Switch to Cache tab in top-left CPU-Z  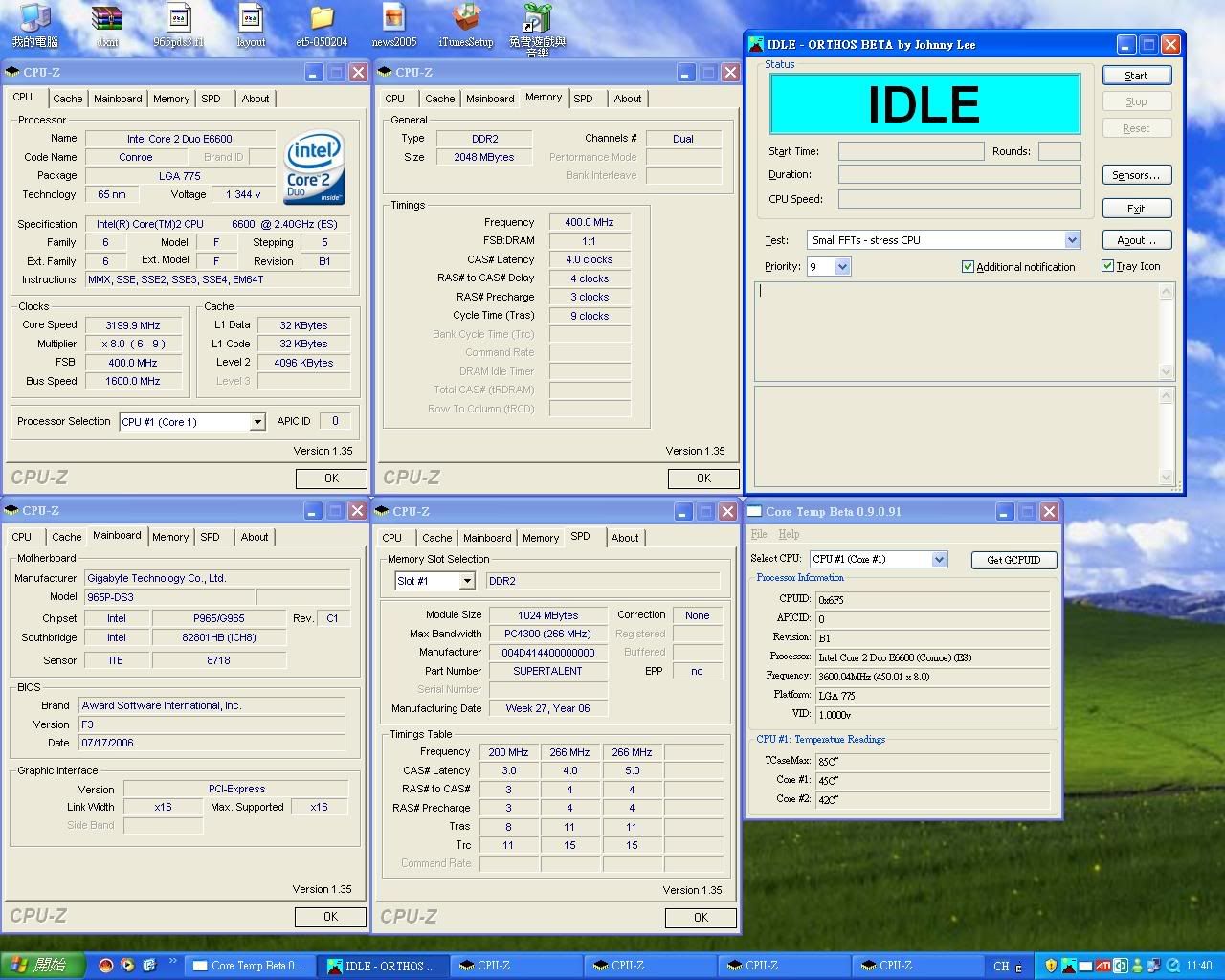tap(67, 99)
